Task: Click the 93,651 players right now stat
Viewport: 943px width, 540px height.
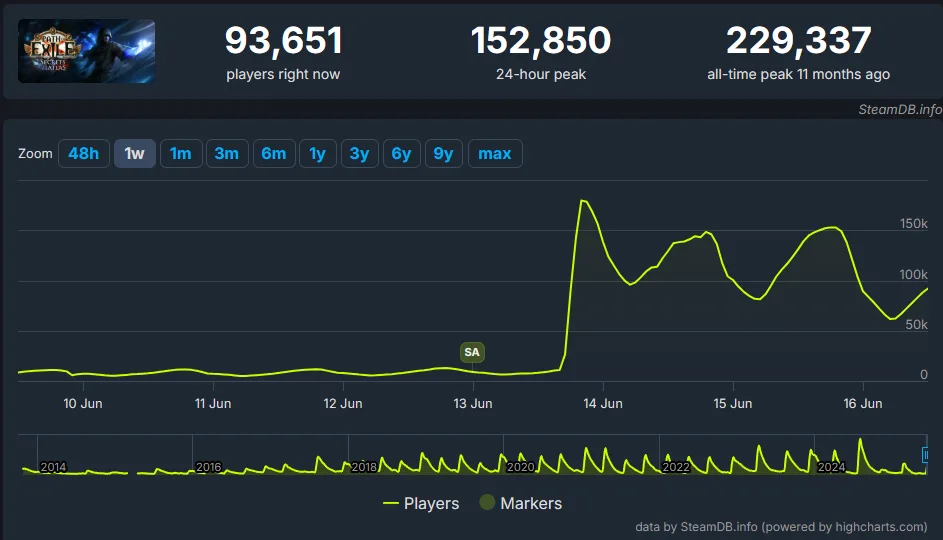Action: [283, 41]
